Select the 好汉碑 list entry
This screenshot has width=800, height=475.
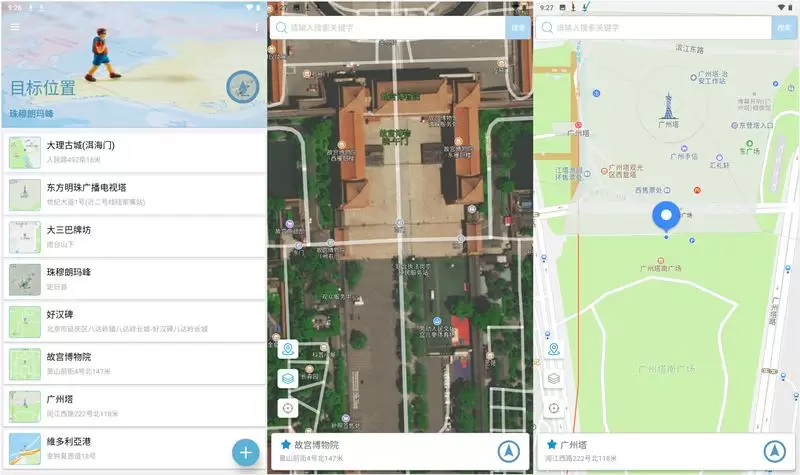click(x=134, y=321)
